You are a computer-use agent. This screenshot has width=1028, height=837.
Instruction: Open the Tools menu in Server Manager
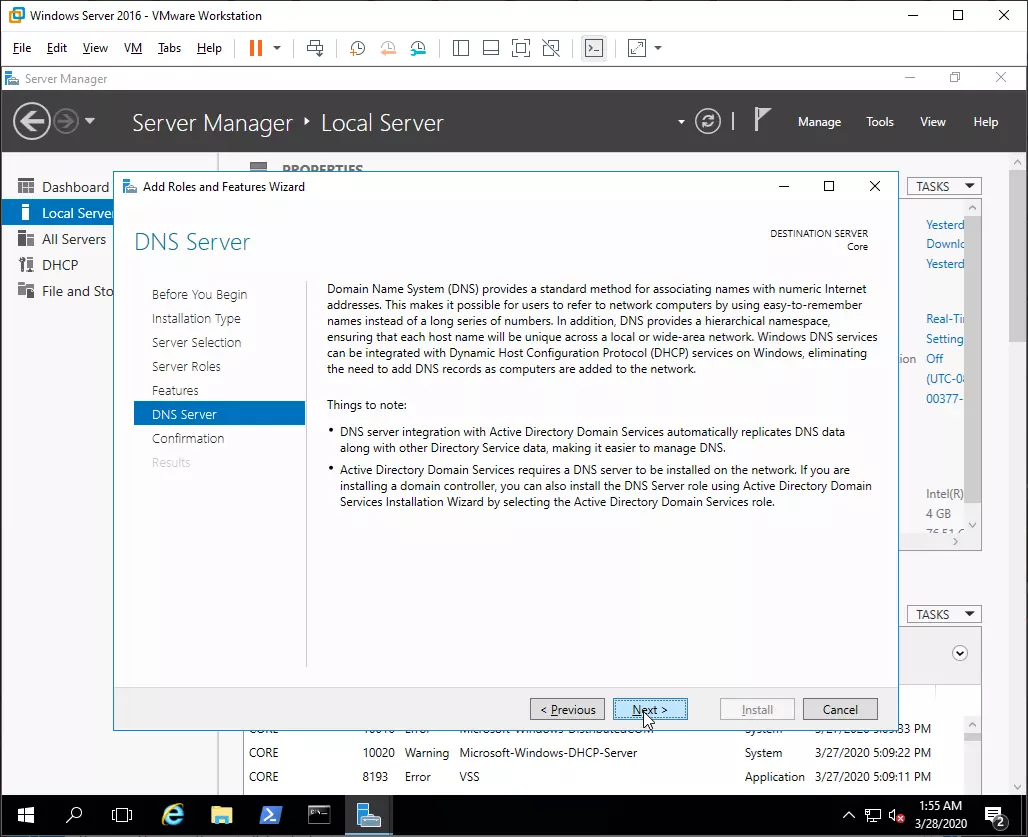coord(879,122)
